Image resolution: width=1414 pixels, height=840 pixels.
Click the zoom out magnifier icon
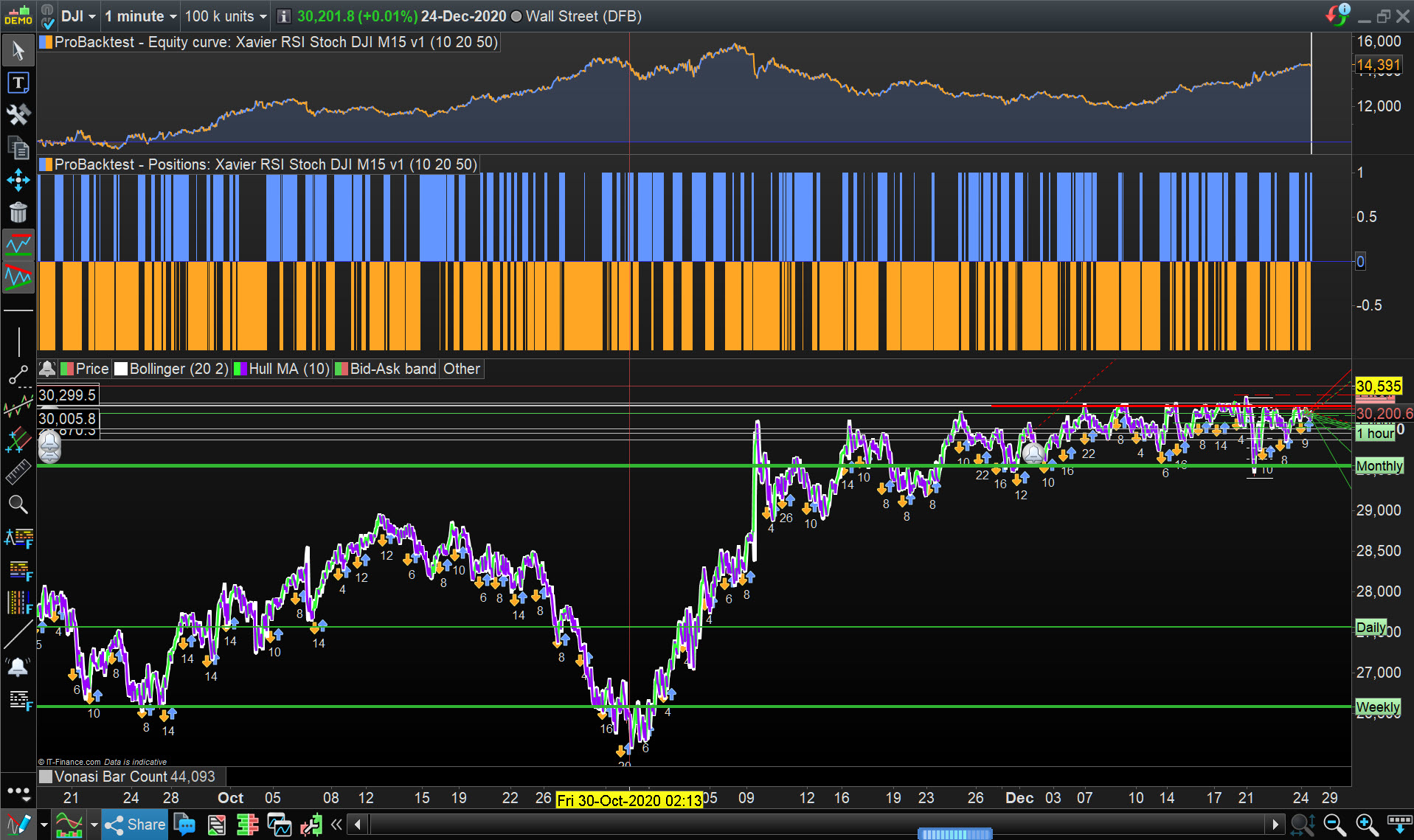pos(1334,825)
